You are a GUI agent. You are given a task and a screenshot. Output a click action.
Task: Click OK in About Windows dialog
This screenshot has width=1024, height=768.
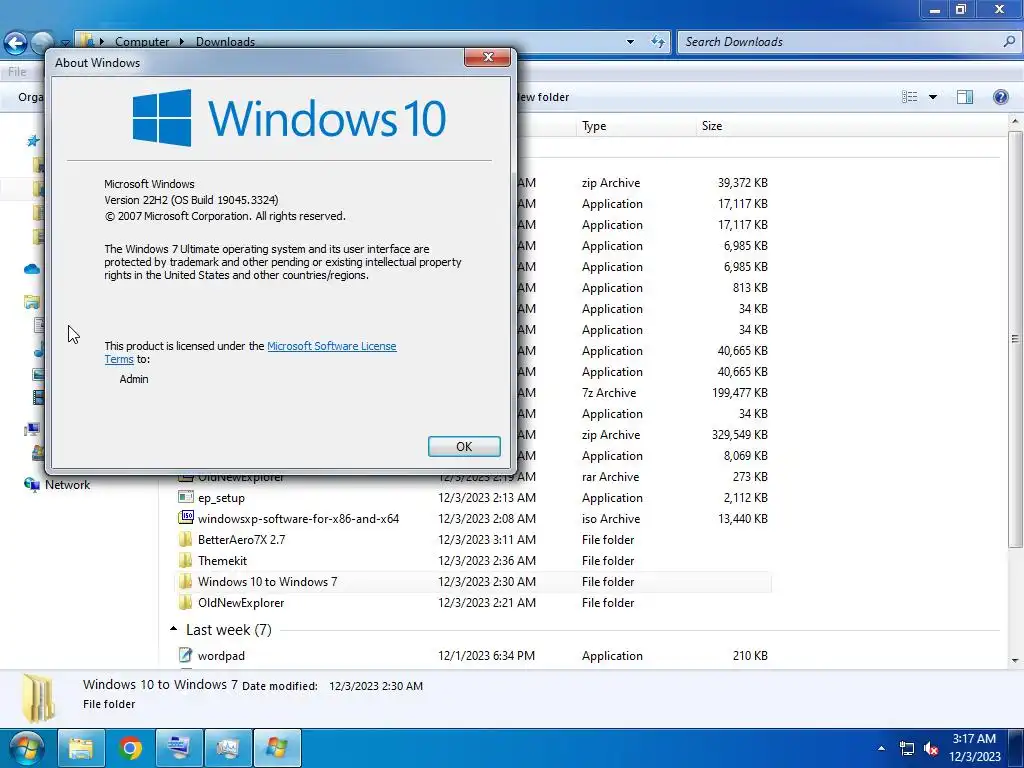pyautogui.click(x=464, y=446)
